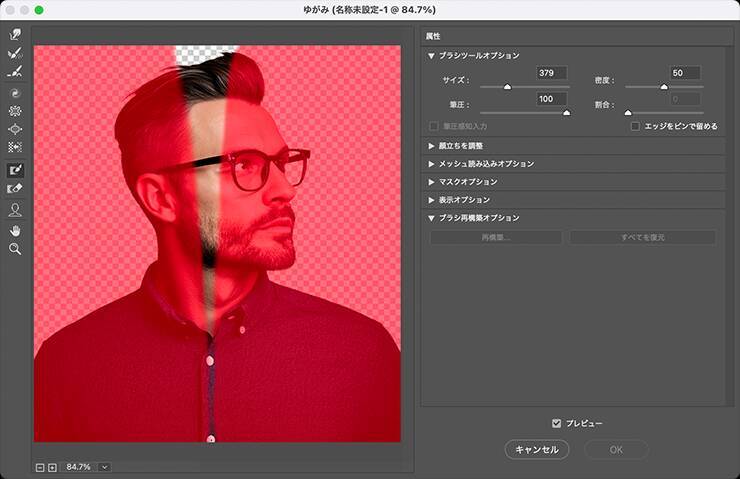This screenshot has height=479, width=740.
Task: Select the Pucker tool
Action: coord(15,111)
